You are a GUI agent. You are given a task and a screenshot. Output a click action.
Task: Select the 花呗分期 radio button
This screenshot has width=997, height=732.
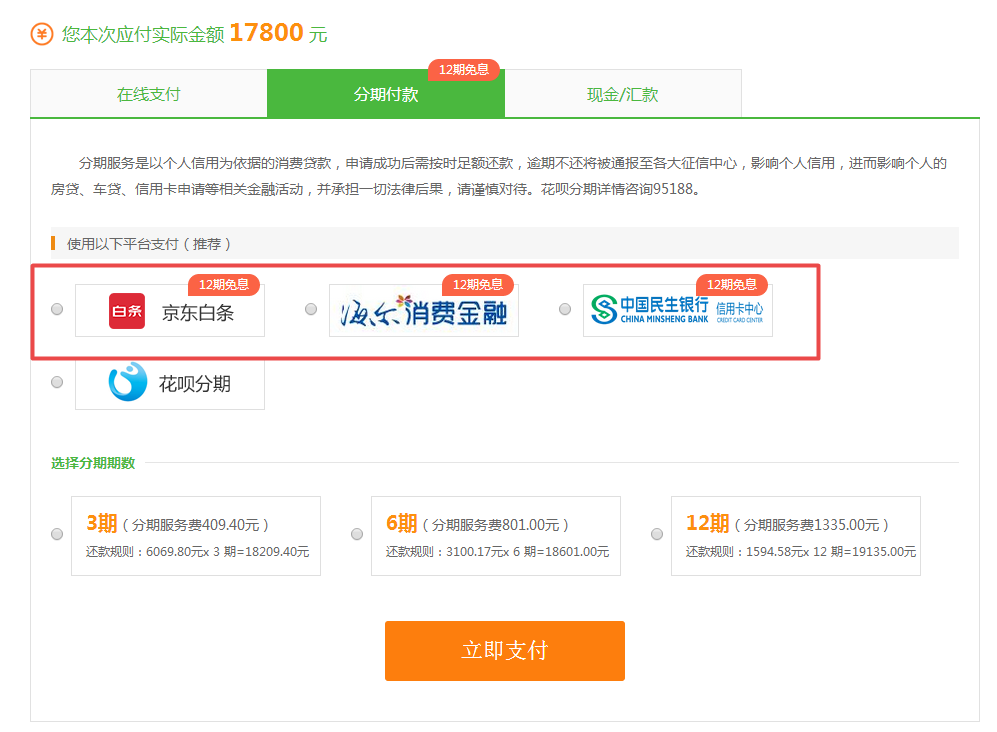pyautogui.click(x=57, y=382)
